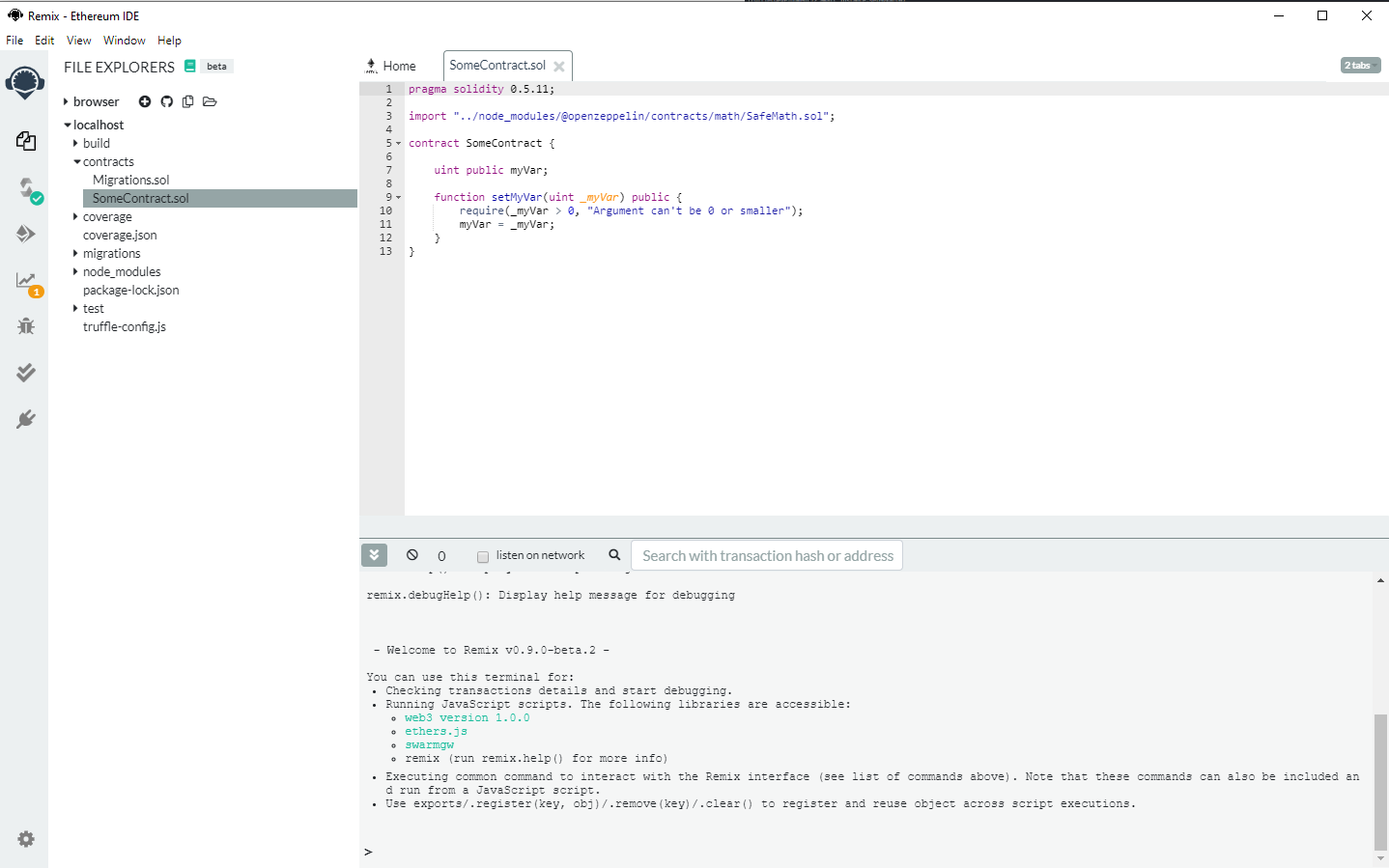Open the View menu
The image size is (1389, 868).
pos(79,41)
